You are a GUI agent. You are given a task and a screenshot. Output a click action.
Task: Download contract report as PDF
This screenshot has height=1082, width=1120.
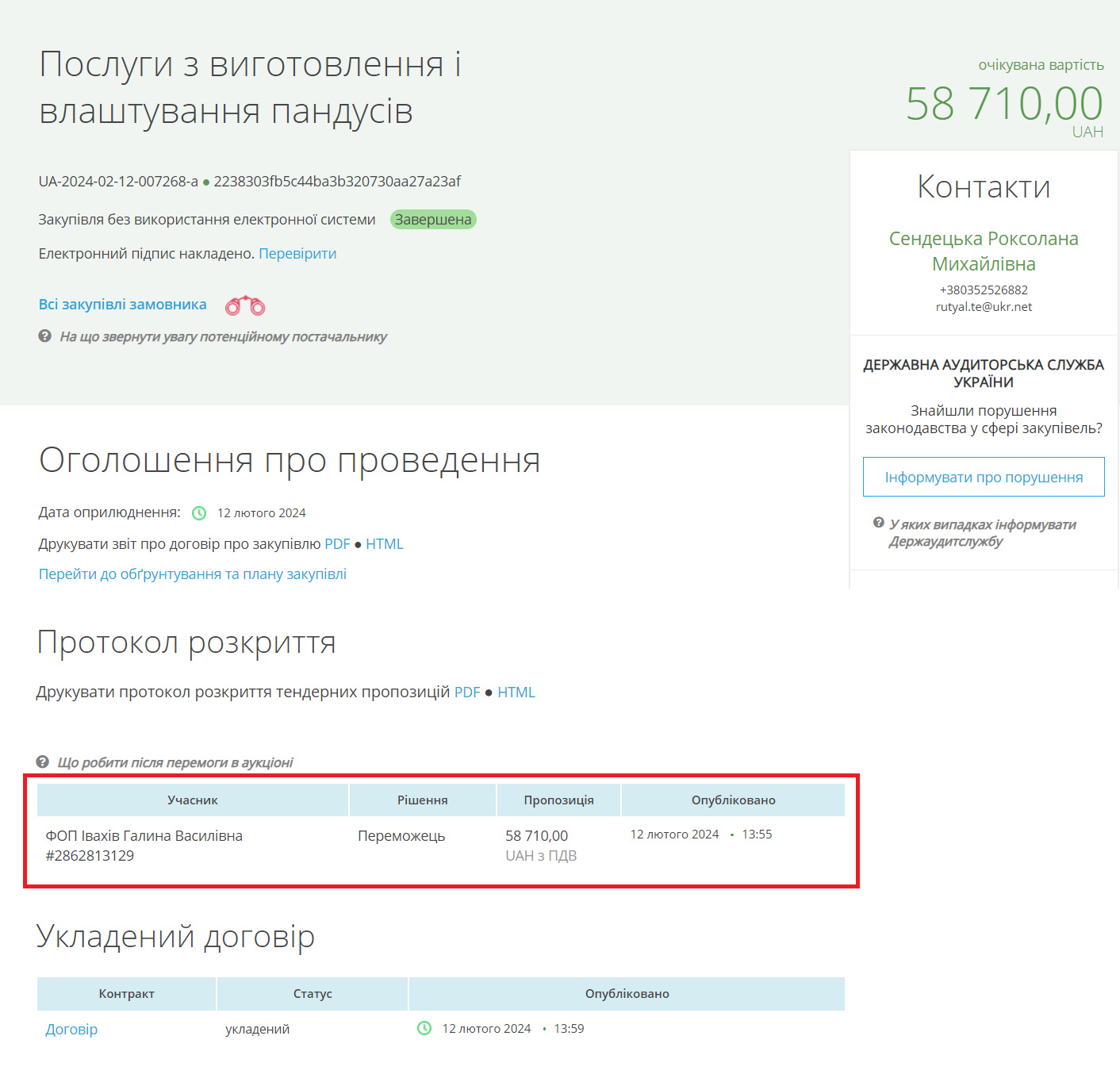337,544
